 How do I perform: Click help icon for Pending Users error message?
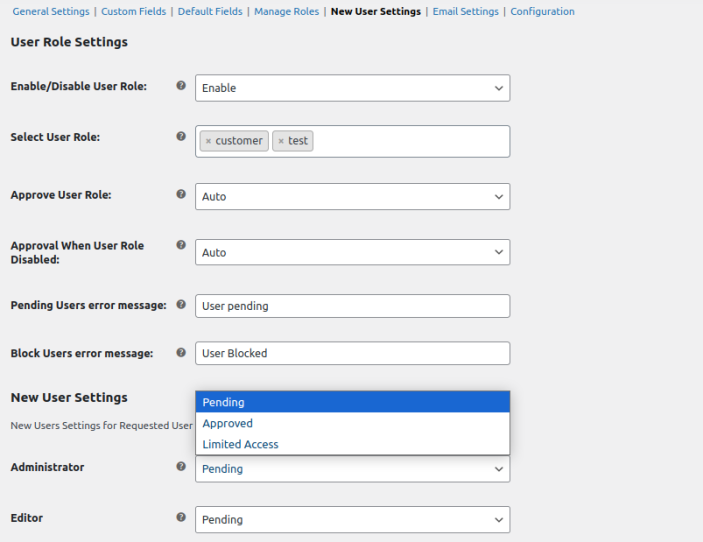point(181,304)
